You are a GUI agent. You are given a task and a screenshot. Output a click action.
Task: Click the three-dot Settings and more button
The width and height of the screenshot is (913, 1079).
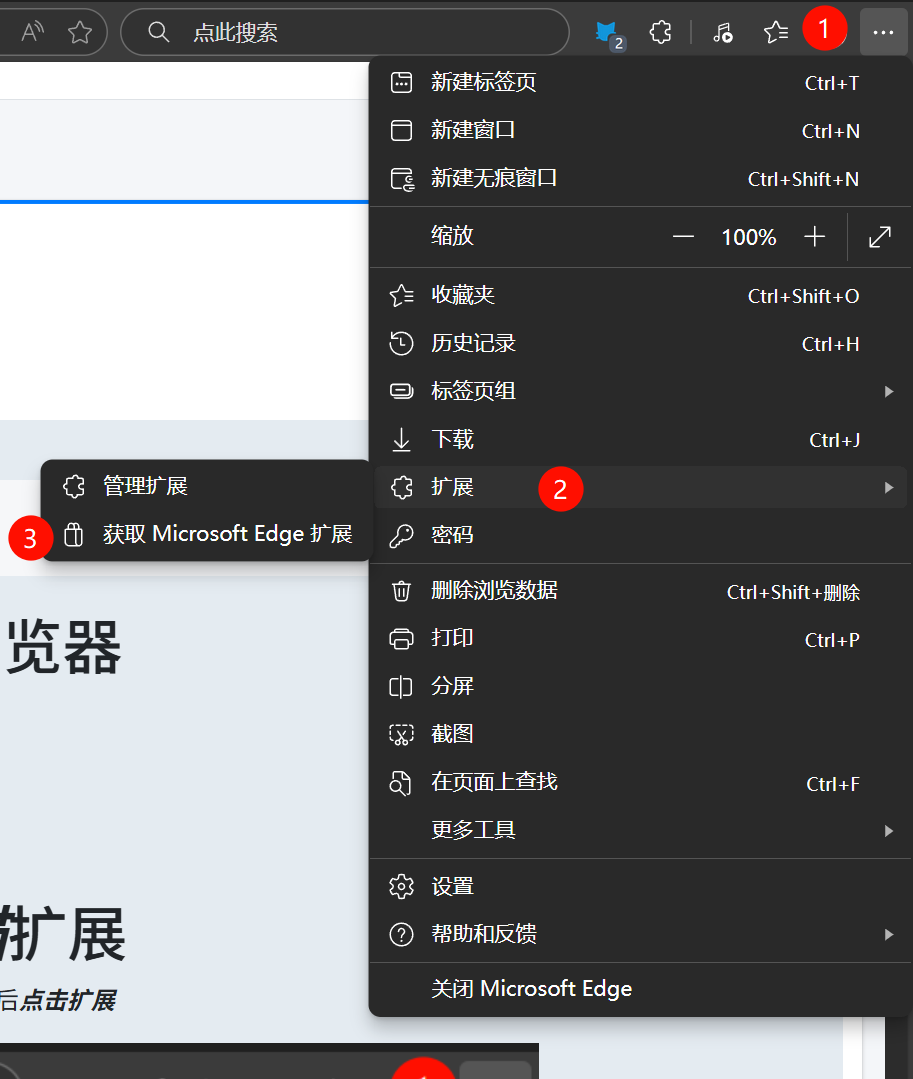(x=882, y=32)
